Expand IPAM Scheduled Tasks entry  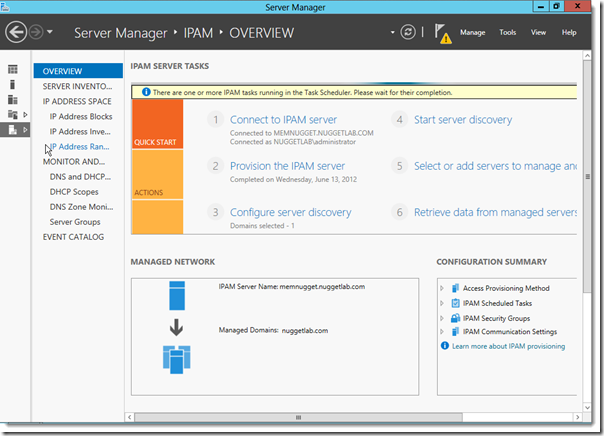click(x=442, y=303)
